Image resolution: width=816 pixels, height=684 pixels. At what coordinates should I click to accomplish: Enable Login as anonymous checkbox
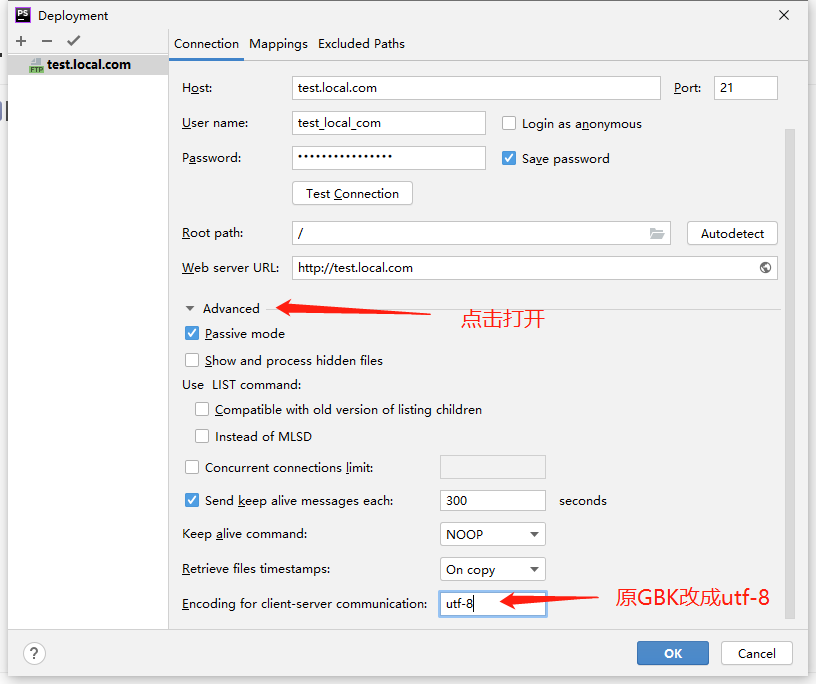pos(509,123)
